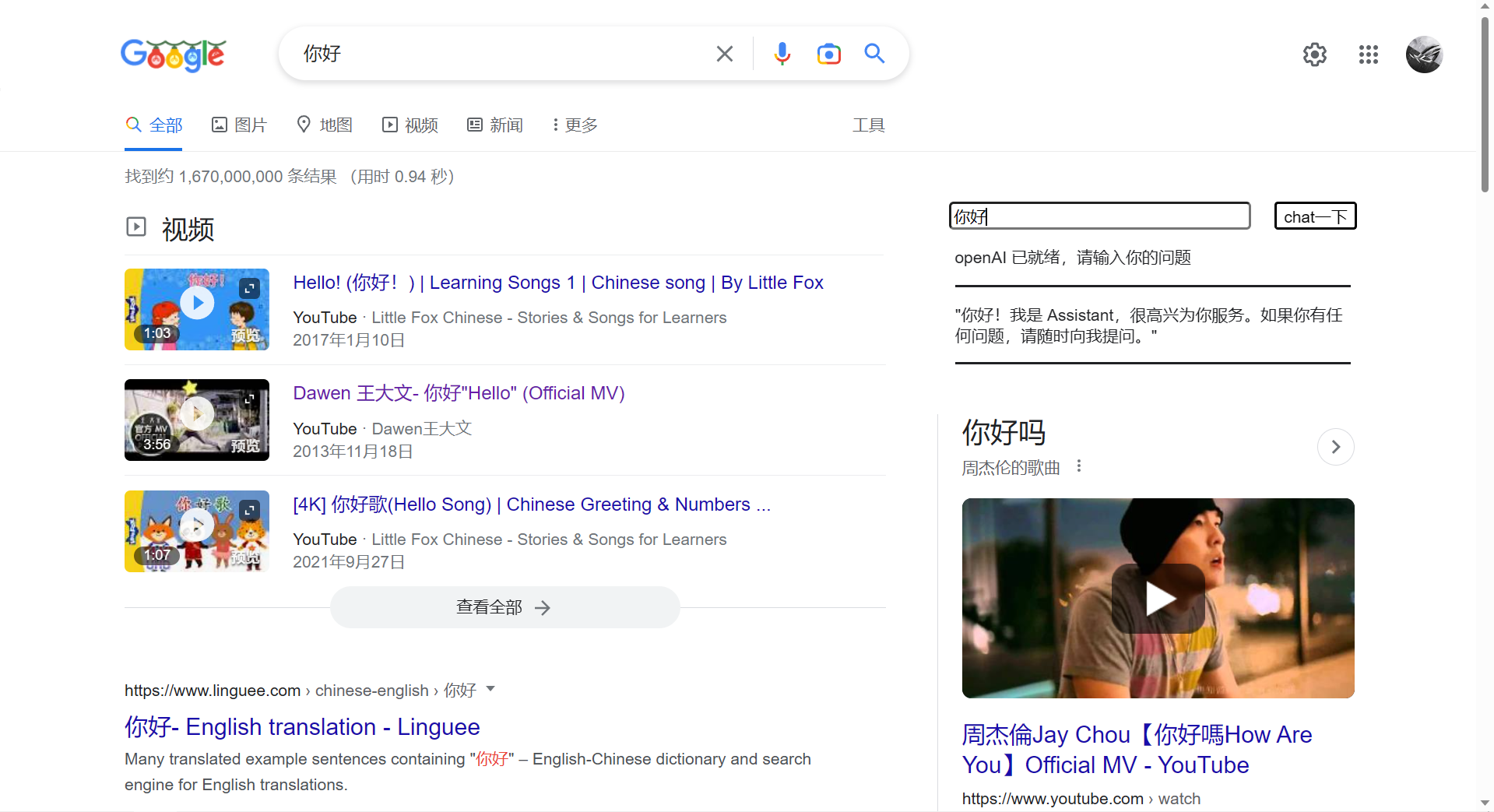Open the settings gear icon
Image resolution: width=1494 pixels, height=812 pixels.
tap(1315, 54)
